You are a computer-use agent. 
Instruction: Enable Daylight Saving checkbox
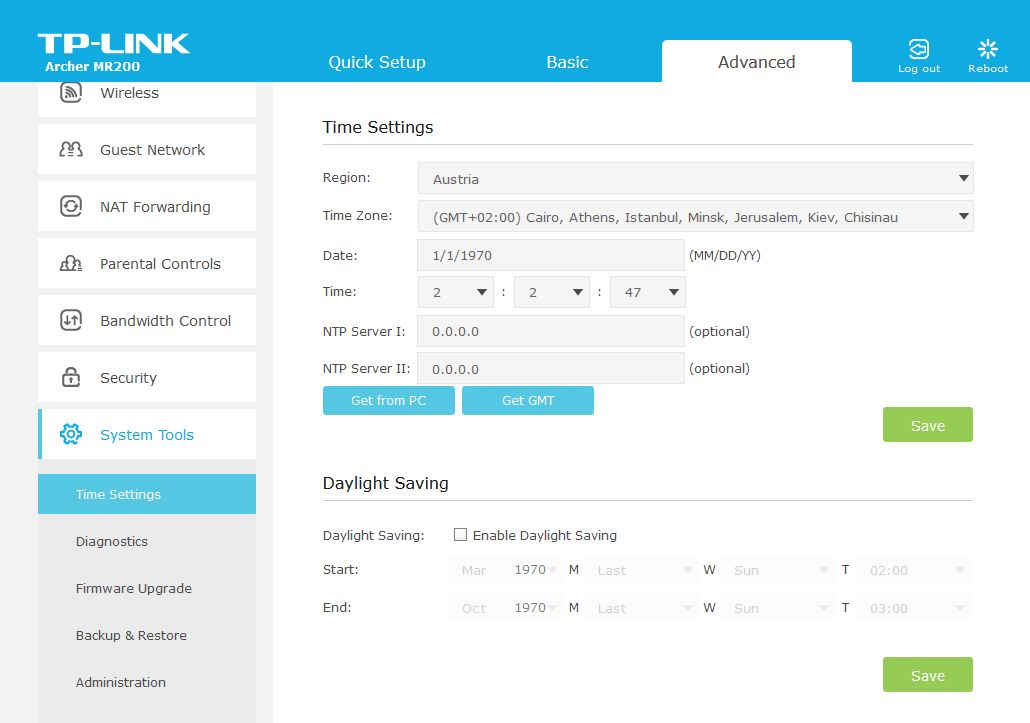tap(460, 535)
